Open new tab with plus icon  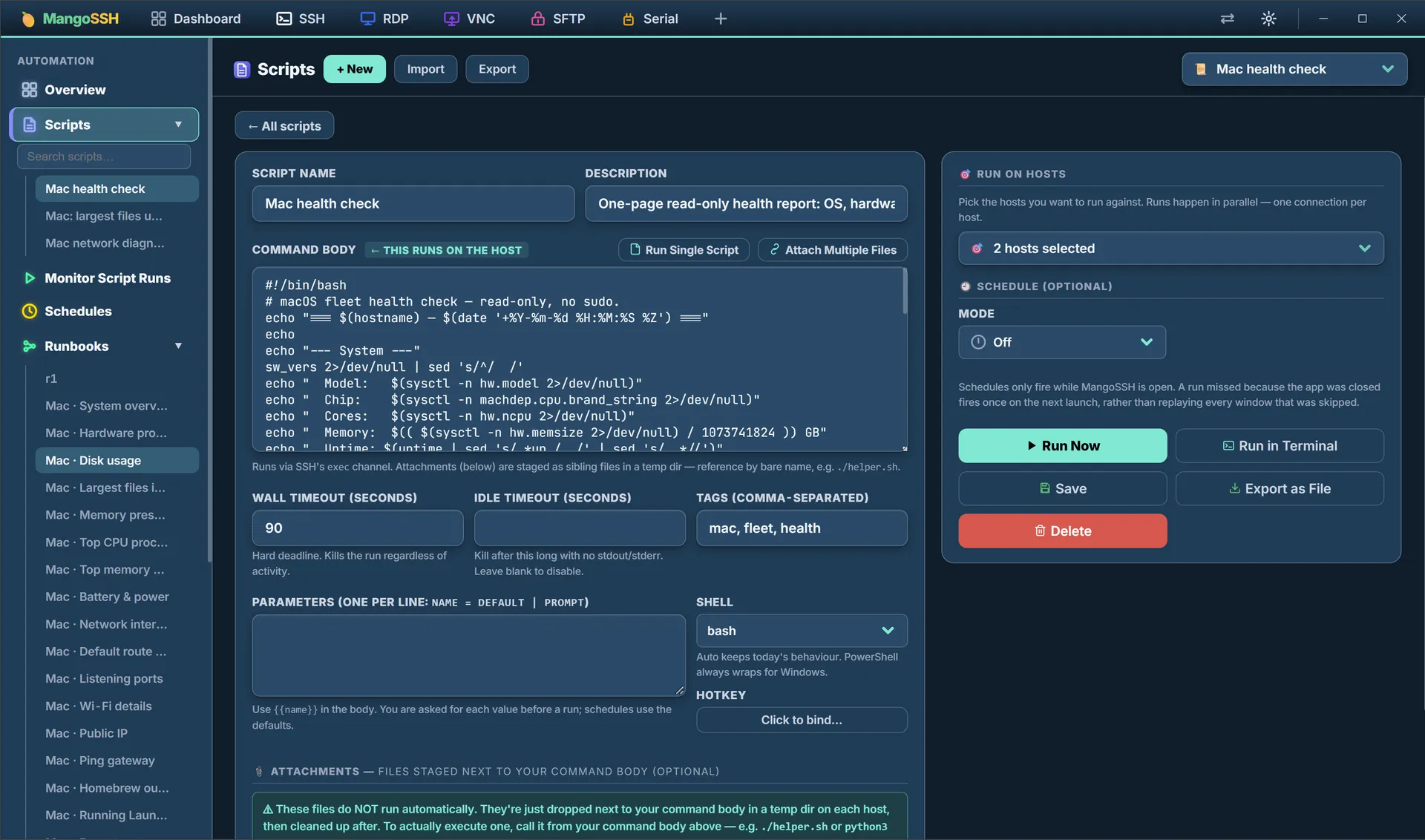coord(720,19)
